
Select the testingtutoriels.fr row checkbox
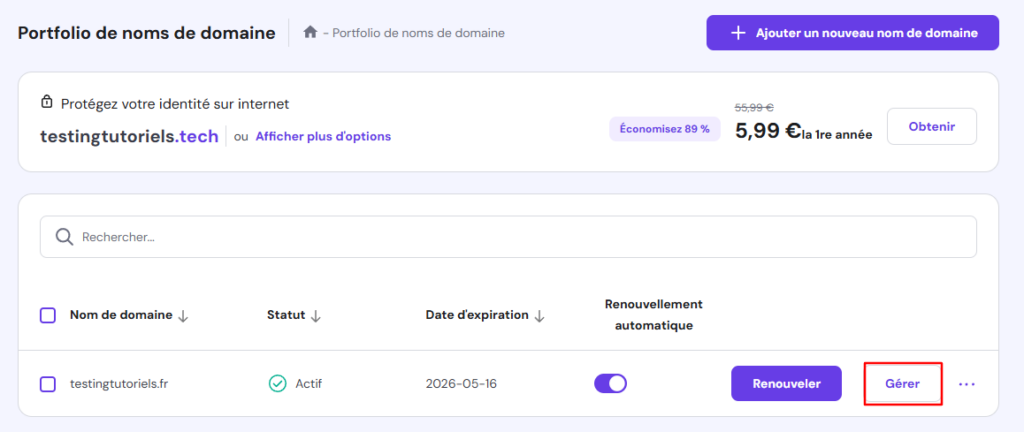(x=48, y=384)
